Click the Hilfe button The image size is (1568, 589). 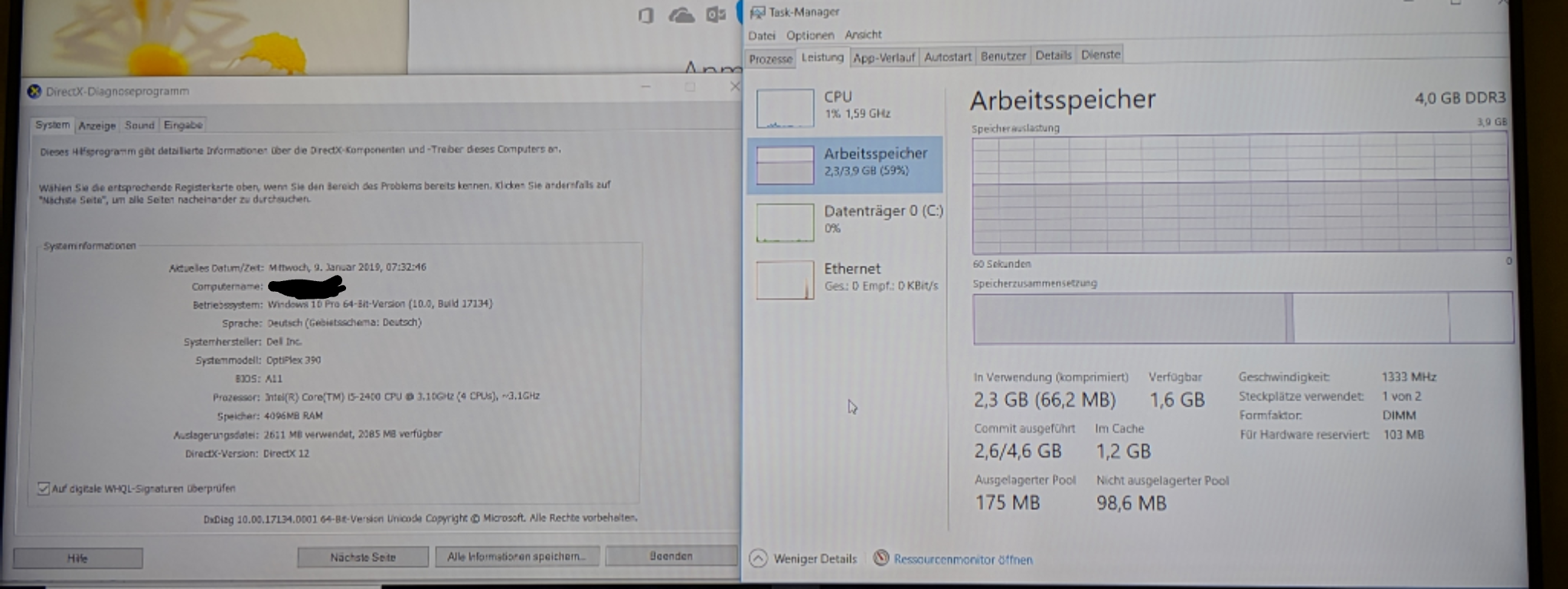pyautogui.click(x=77, y=558)
